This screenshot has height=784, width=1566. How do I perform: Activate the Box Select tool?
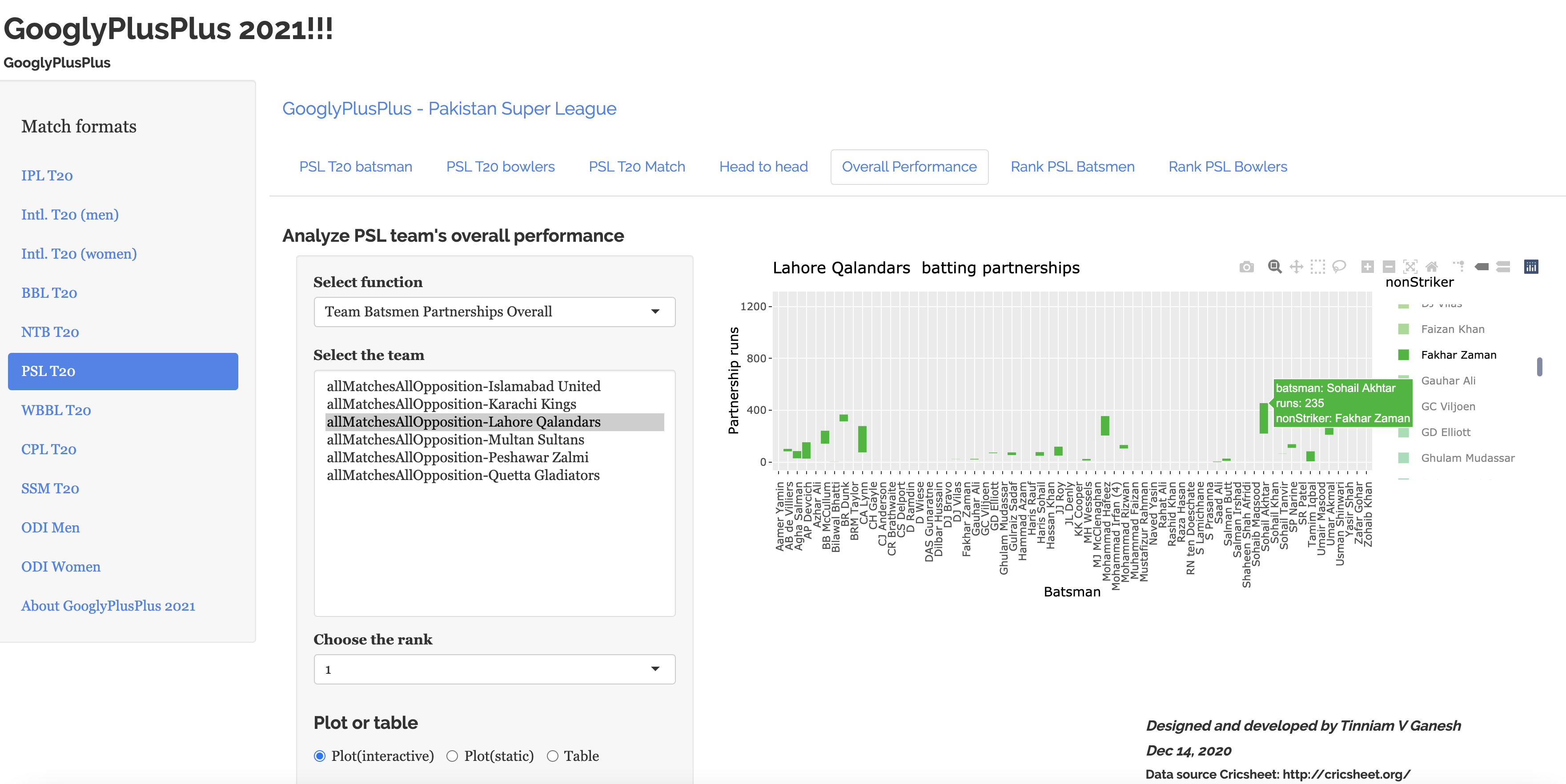coord(1317,267)
